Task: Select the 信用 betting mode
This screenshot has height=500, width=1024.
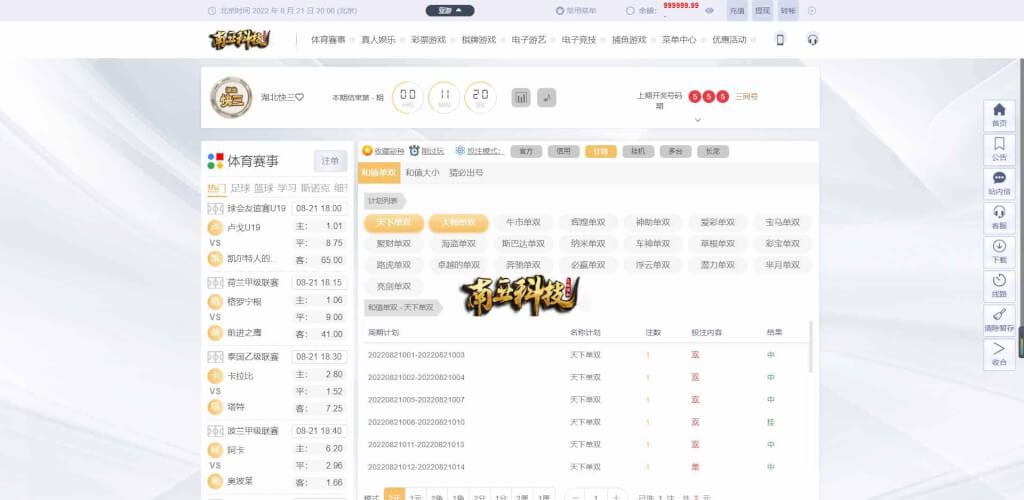Action: [564, 151]
